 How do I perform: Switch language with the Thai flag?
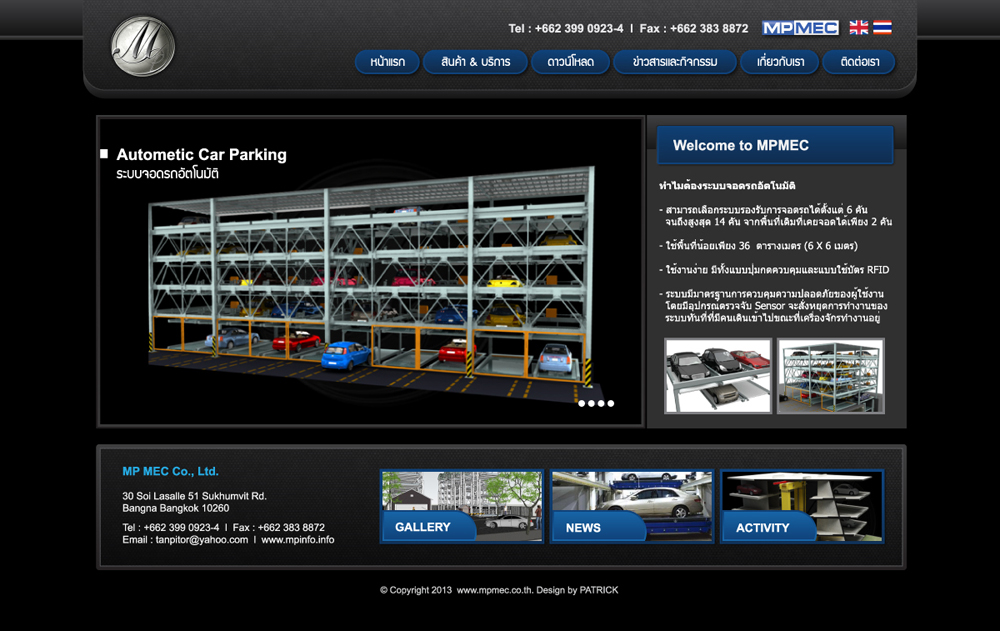point(882,27)
